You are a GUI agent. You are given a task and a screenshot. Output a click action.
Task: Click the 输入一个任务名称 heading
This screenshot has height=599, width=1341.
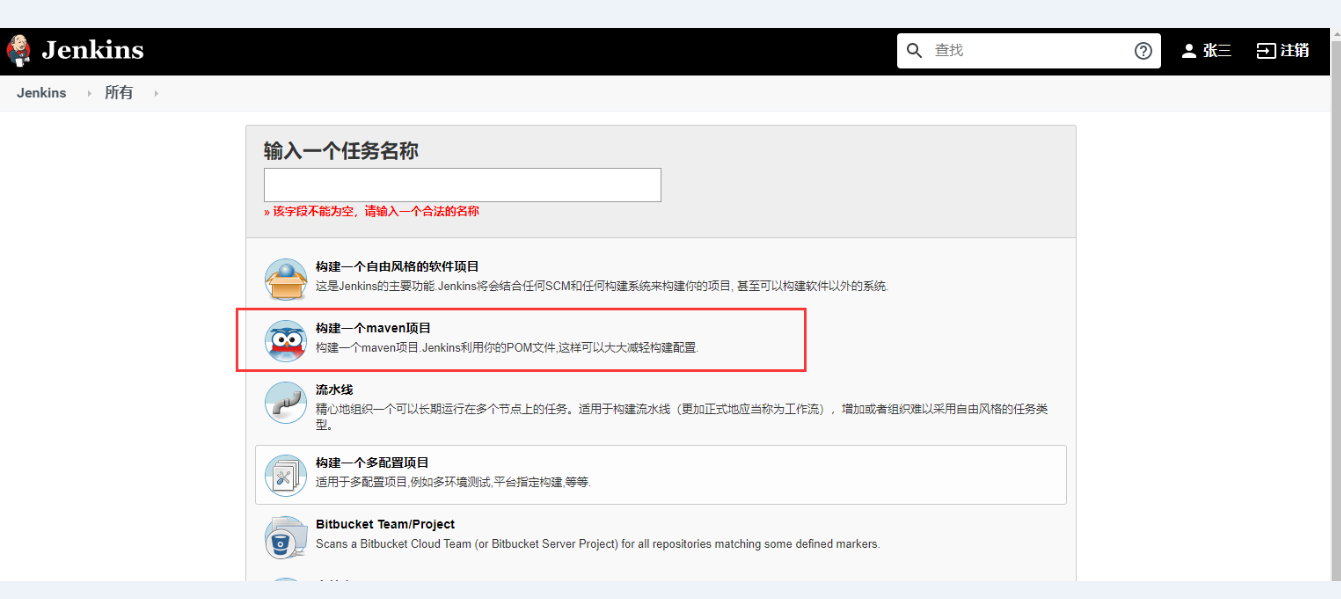(x=341, y=151)
